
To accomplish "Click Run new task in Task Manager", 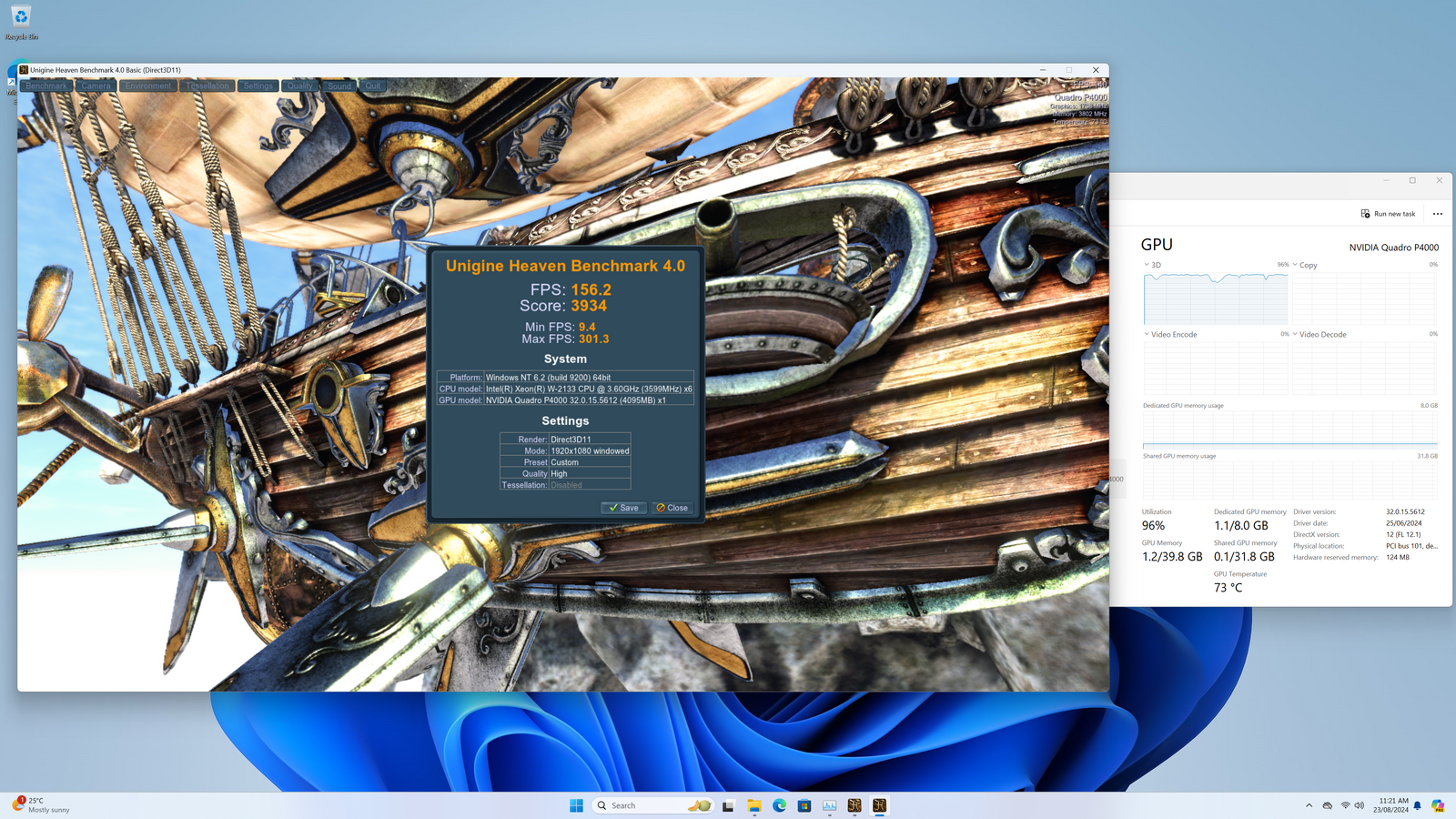I will 1388,214.
